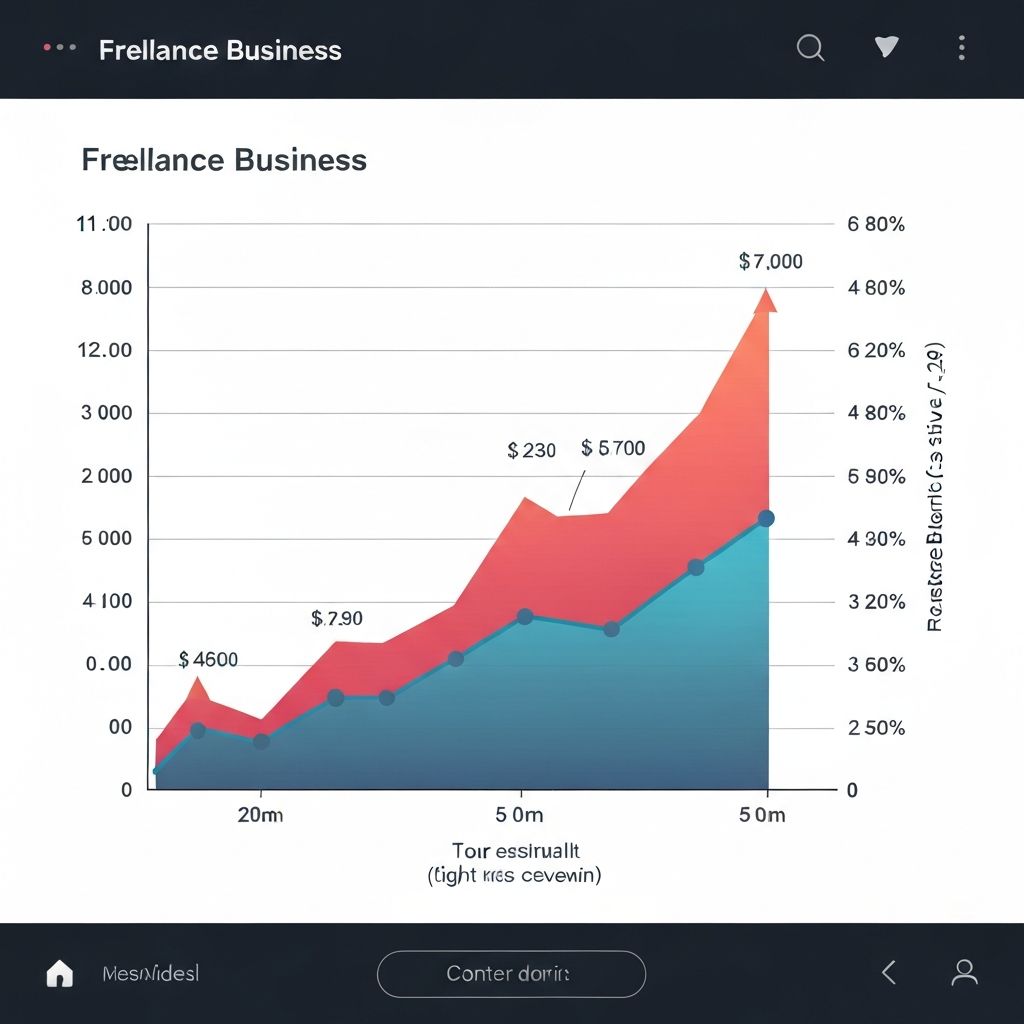
Task: Open the vertical three-dot overflow menu
Action: pos(961,46)
